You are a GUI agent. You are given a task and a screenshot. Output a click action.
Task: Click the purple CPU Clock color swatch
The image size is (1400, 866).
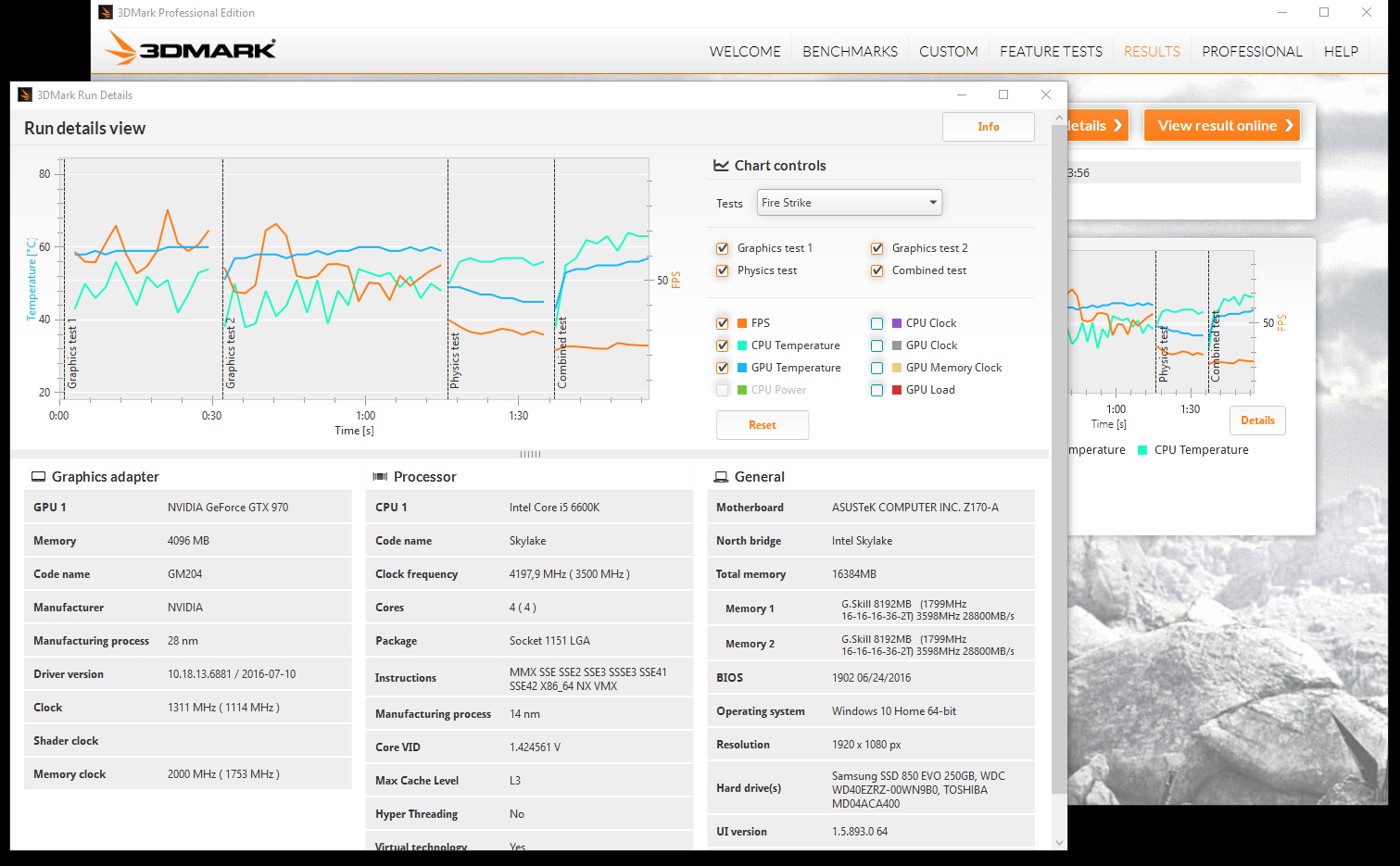pos(897,323)
